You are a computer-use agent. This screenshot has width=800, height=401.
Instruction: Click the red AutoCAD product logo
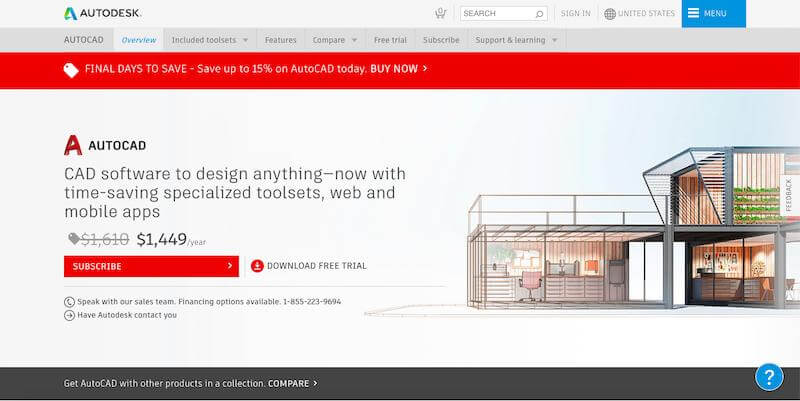(x=73, y=145)
